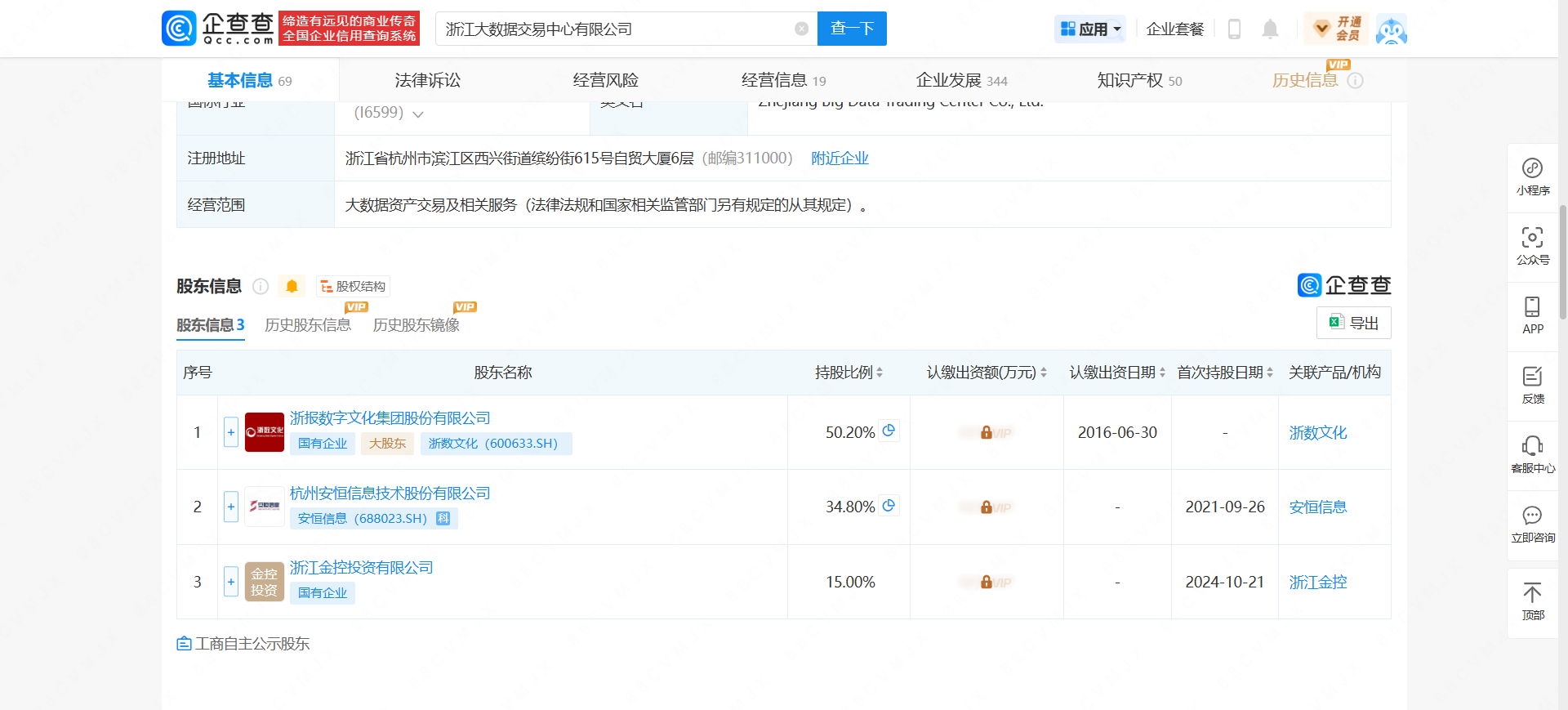Image resolution: width=1568 pixels, height=710 pixels.
Task: Switch to the 基本信息 tab
Action: (x=249, y=80)
